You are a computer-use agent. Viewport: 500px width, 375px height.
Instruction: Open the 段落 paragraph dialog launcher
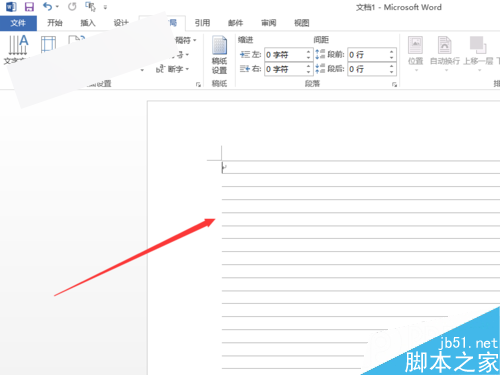point(394,84)
